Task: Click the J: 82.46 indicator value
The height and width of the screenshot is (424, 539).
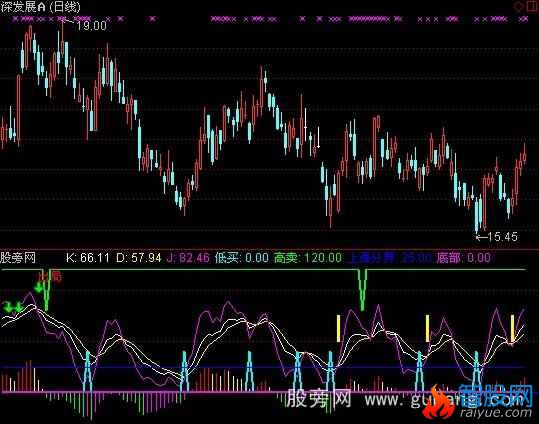Action: (188, 258)
